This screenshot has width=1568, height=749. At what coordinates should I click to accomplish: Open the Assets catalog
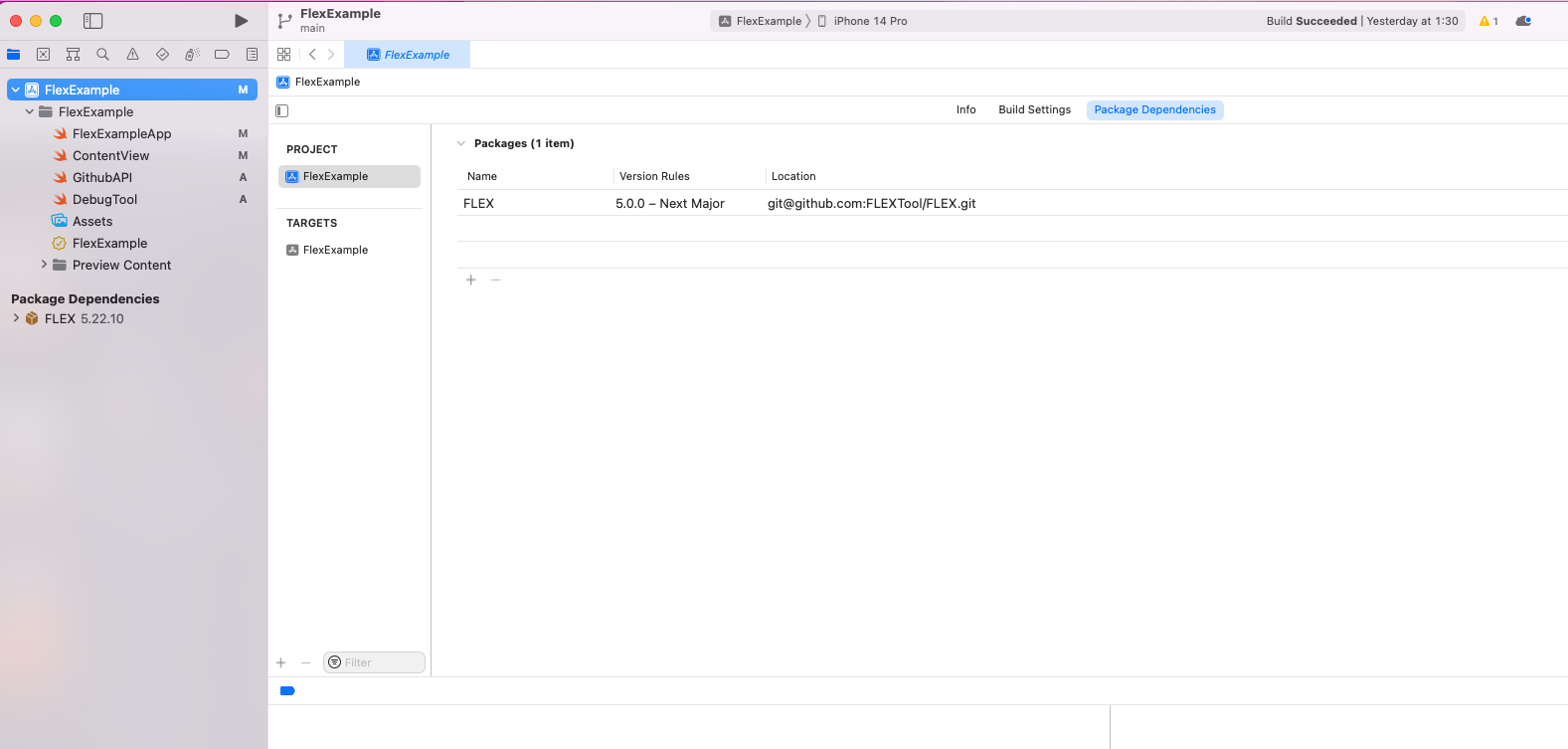[91, 221]
